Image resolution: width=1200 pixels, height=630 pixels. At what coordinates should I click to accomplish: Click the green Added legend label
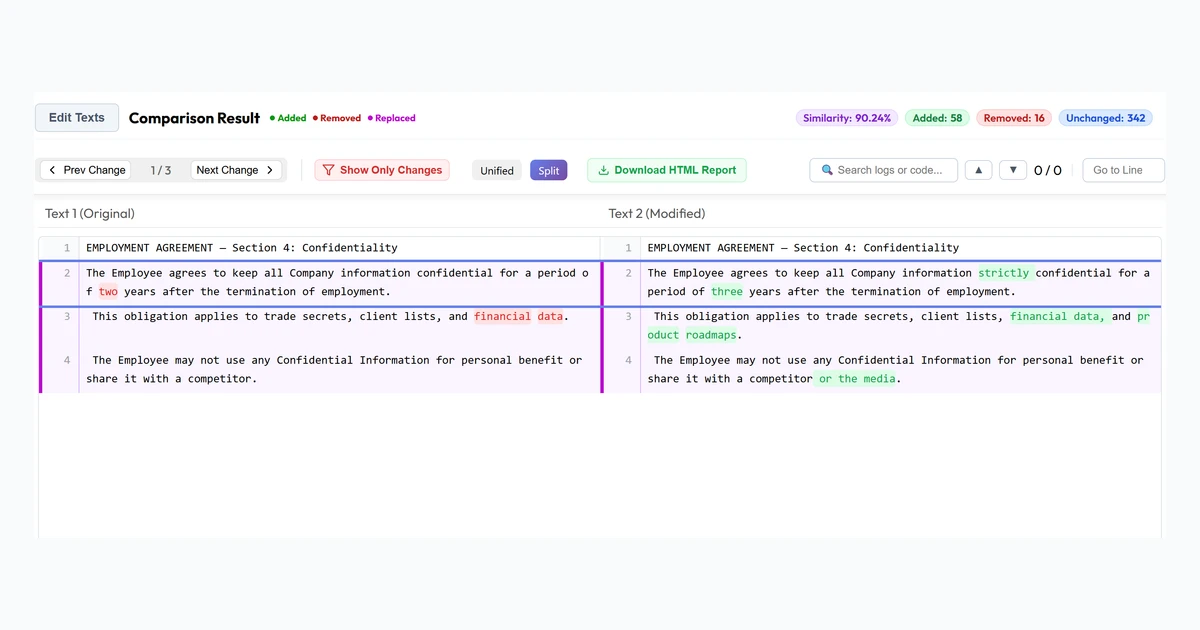[x=288, y=118]
